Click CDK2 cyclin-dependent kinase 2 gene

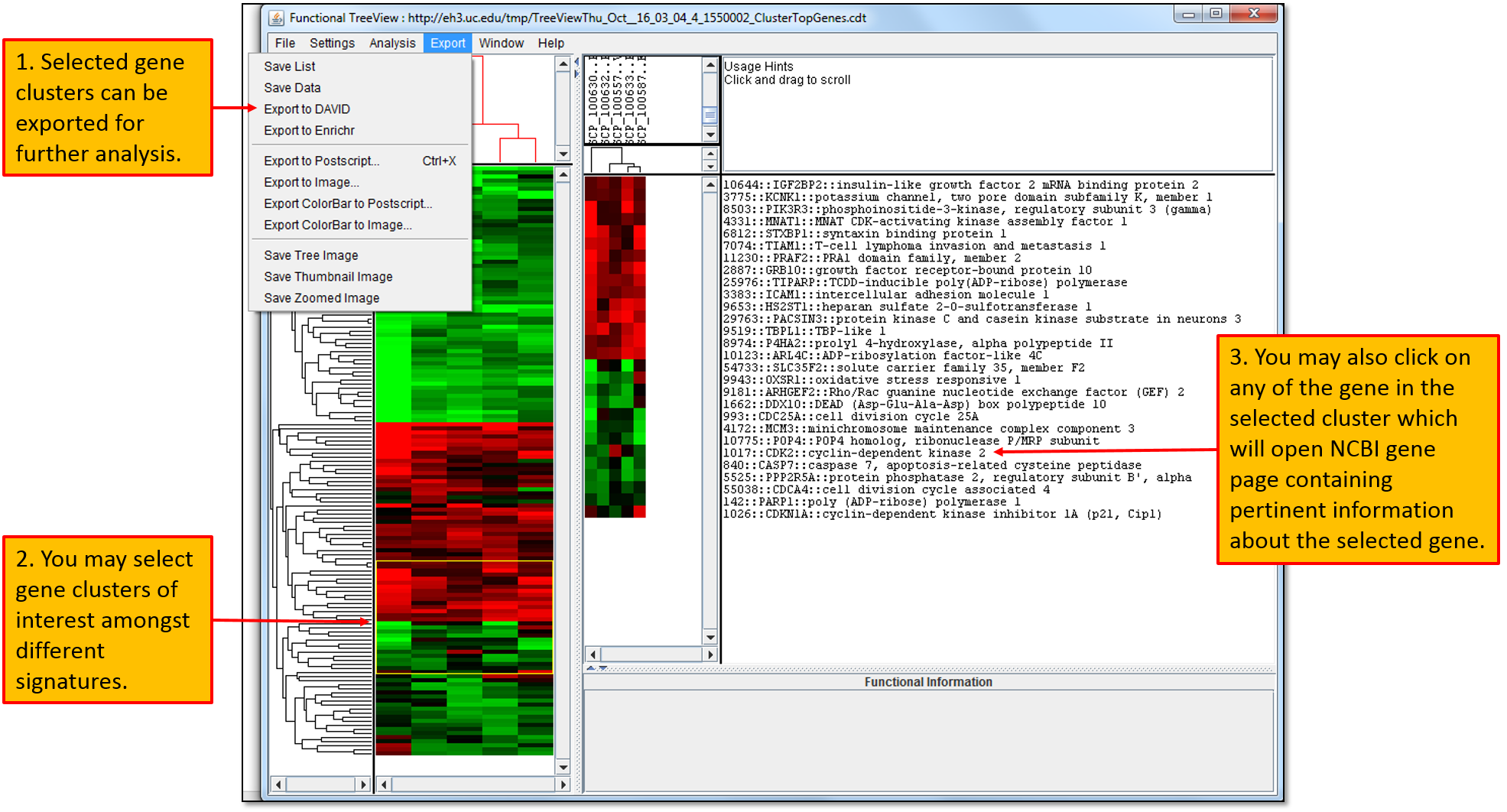pyautogui.click(x=854, y=453)
